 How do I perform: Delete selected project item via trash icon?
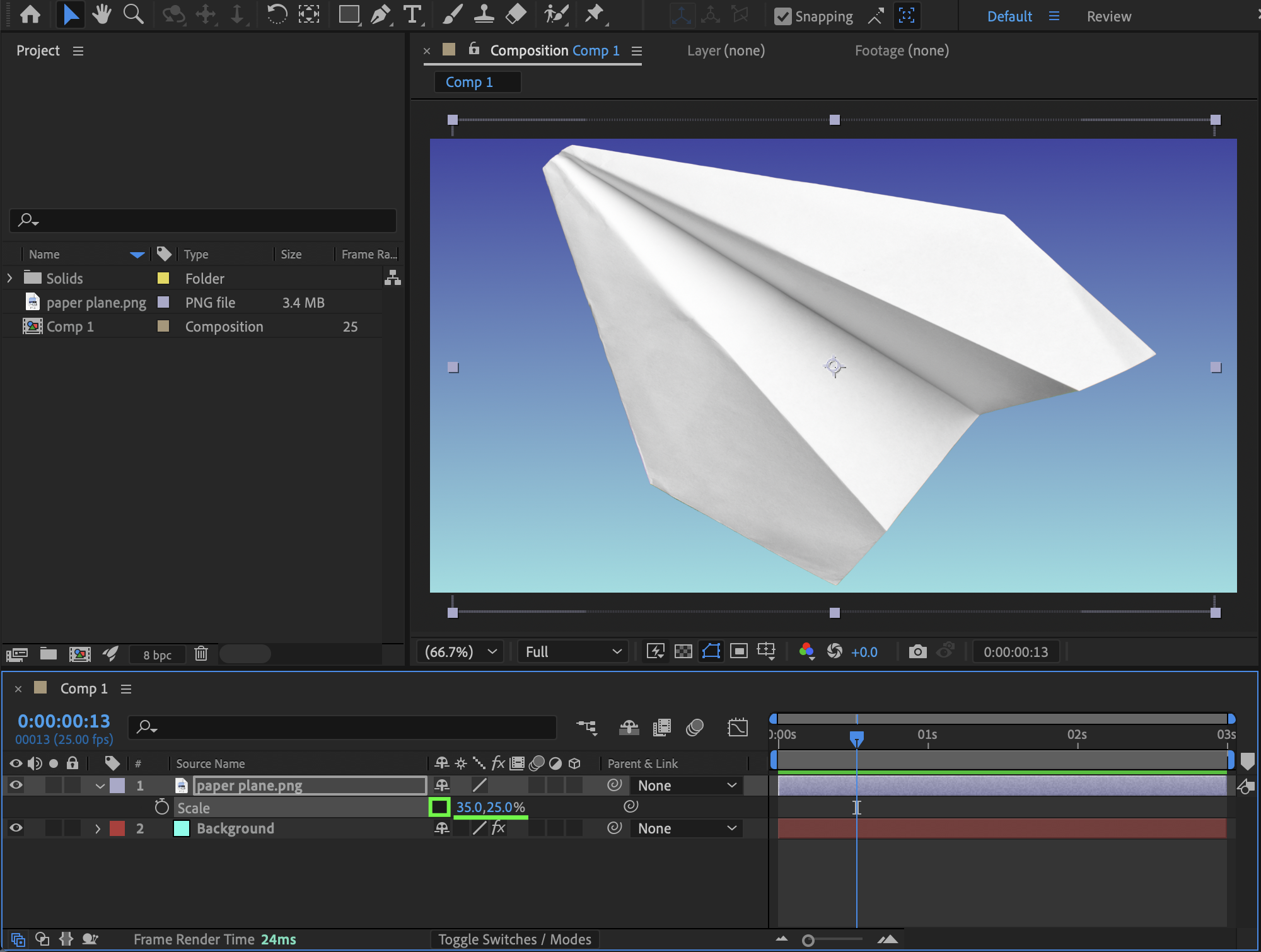coord(201,654)
